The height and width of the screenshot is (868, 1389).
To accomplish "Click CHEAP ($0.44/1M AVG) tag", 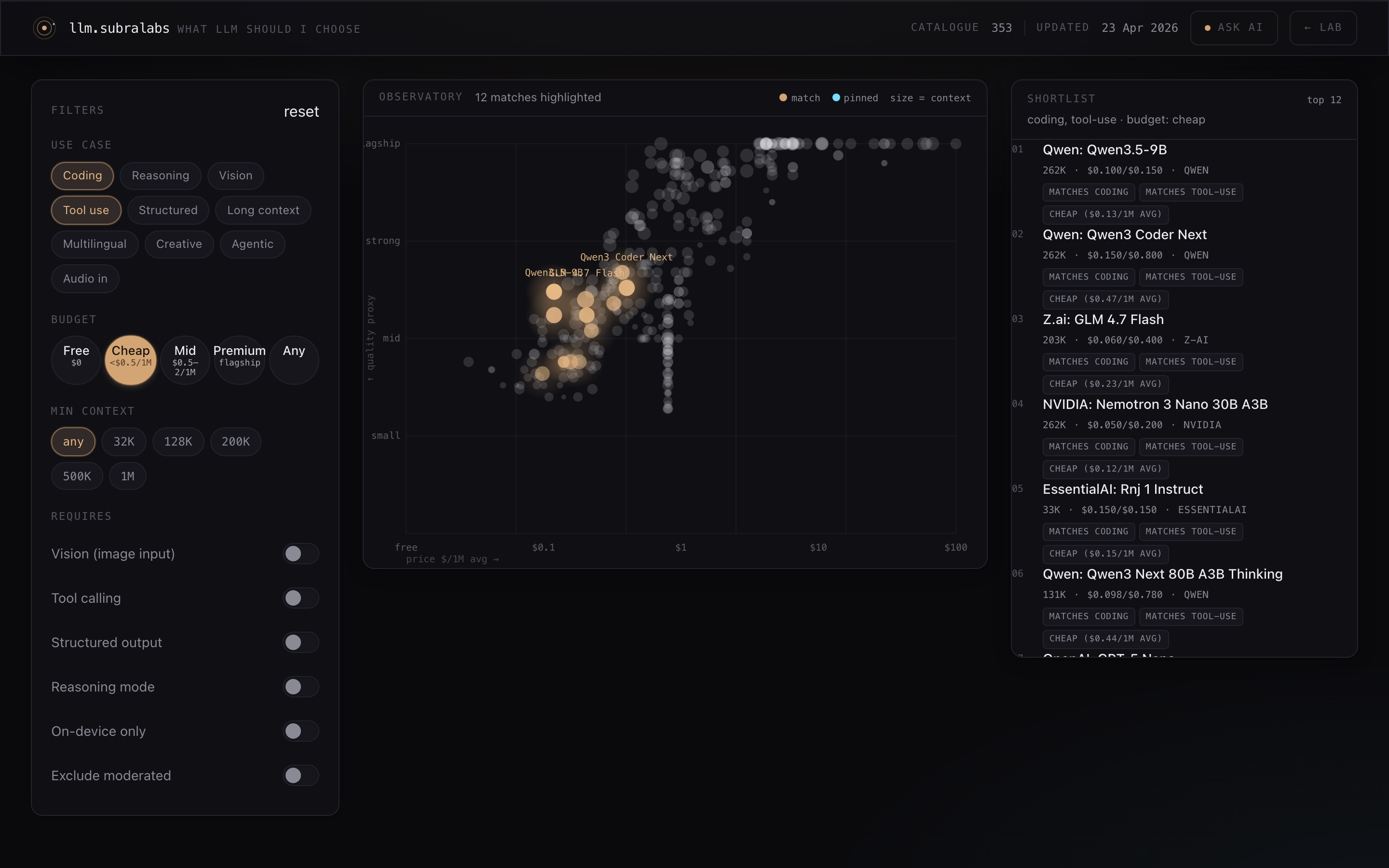I will click(x=1105, y=638).
